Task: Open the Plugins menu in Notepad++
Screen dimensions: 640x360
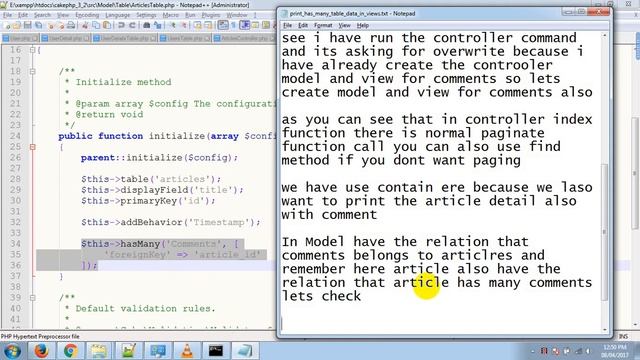Action: (211, 15)
